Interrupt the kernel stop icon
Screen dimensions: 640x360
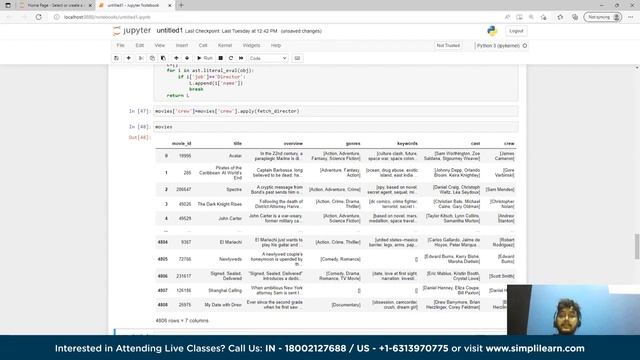(220, 58)
